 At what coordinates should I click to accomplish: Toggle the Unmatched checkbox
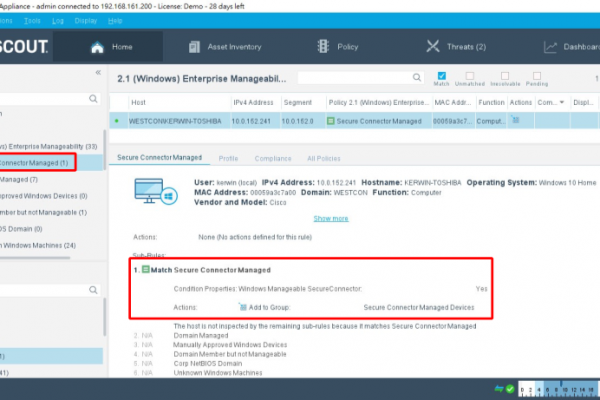(x=470, y=75)
